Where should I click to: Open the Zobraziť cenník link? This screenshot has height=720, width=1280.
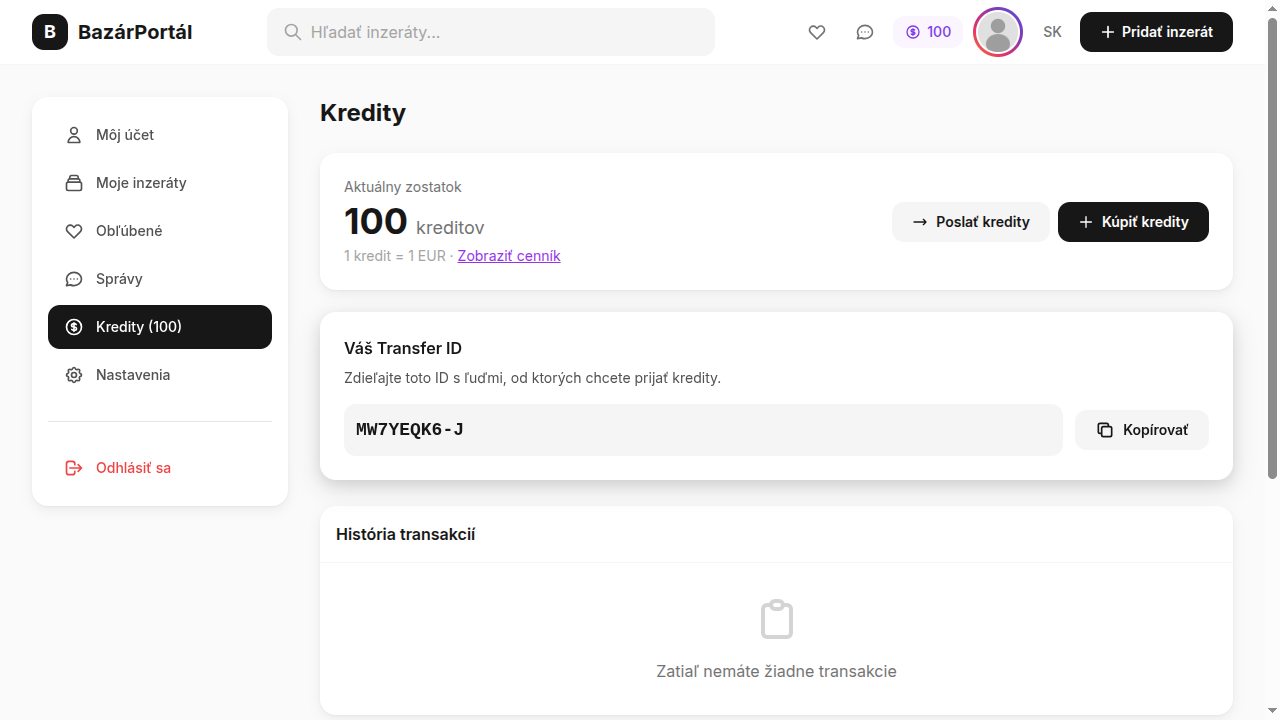click(508, 256)
